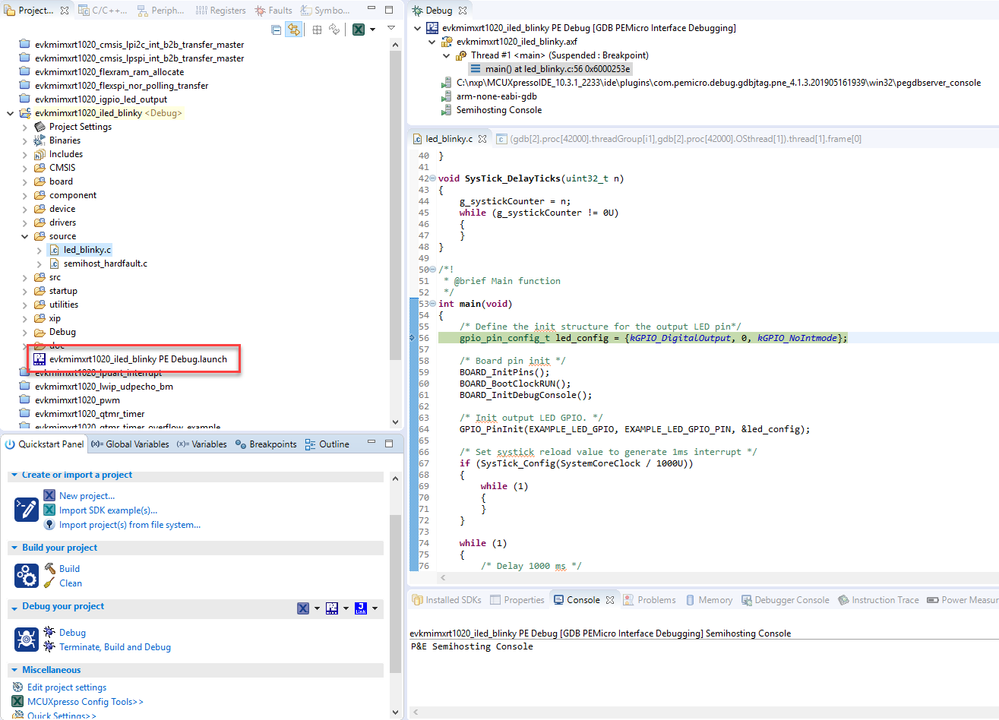
Task: Select semihost_hardfault.c file
Action: [x=104, y=263]
